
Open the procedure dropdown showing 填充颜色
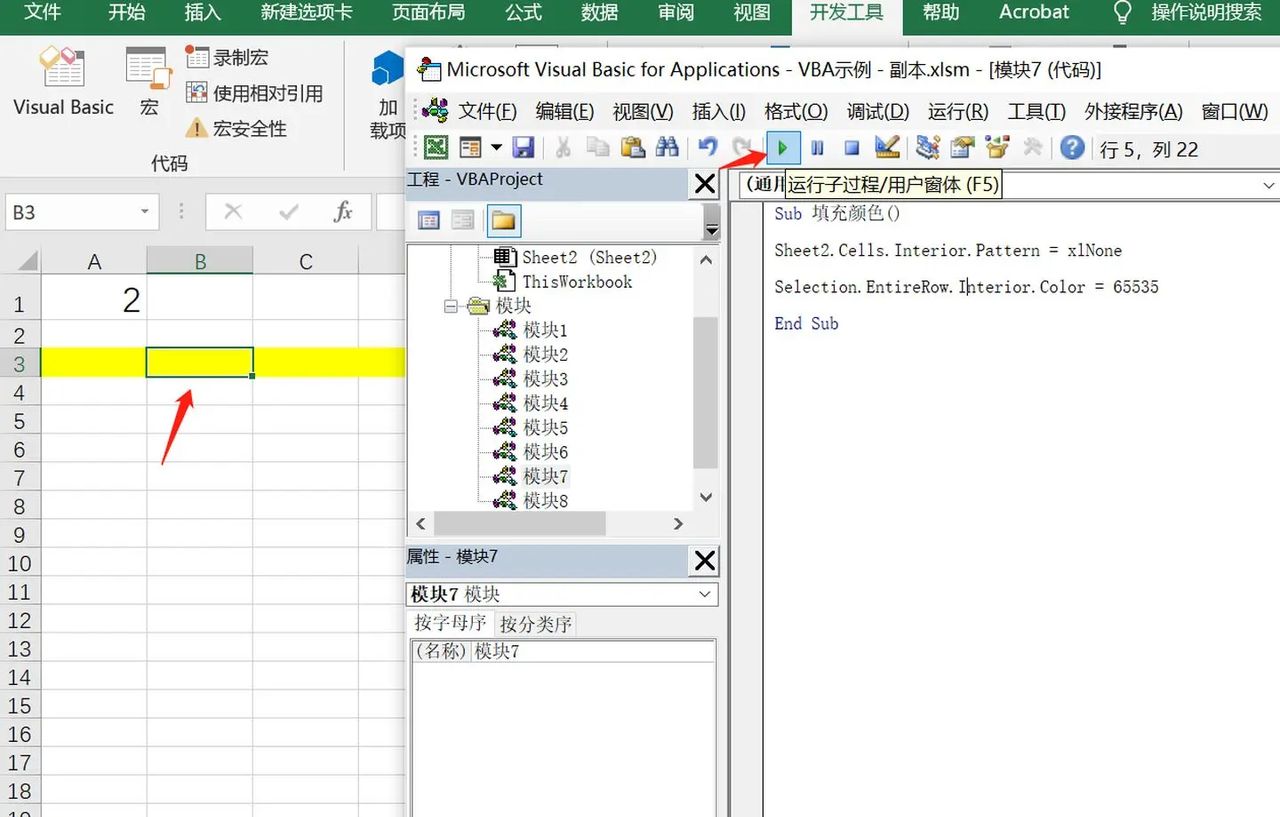click(x=1268, y=185)
